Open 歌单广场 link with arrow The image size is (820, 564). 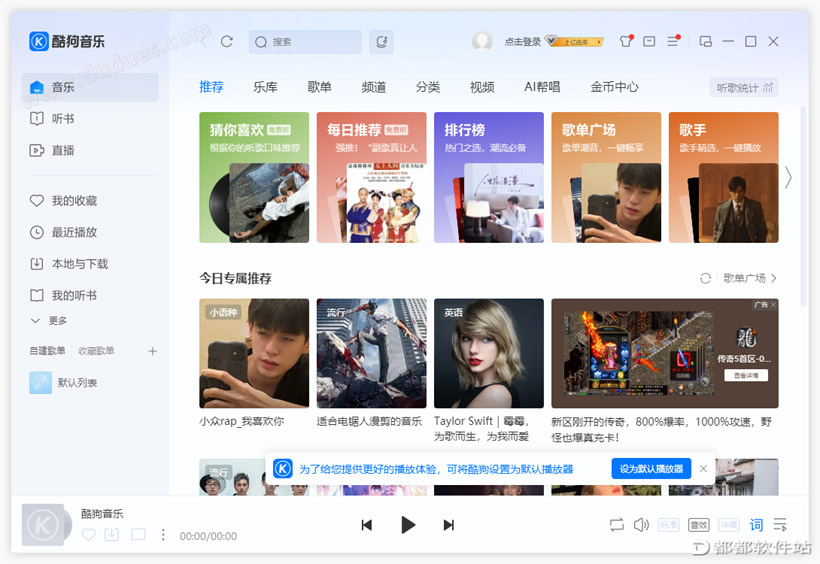(750, 278)
